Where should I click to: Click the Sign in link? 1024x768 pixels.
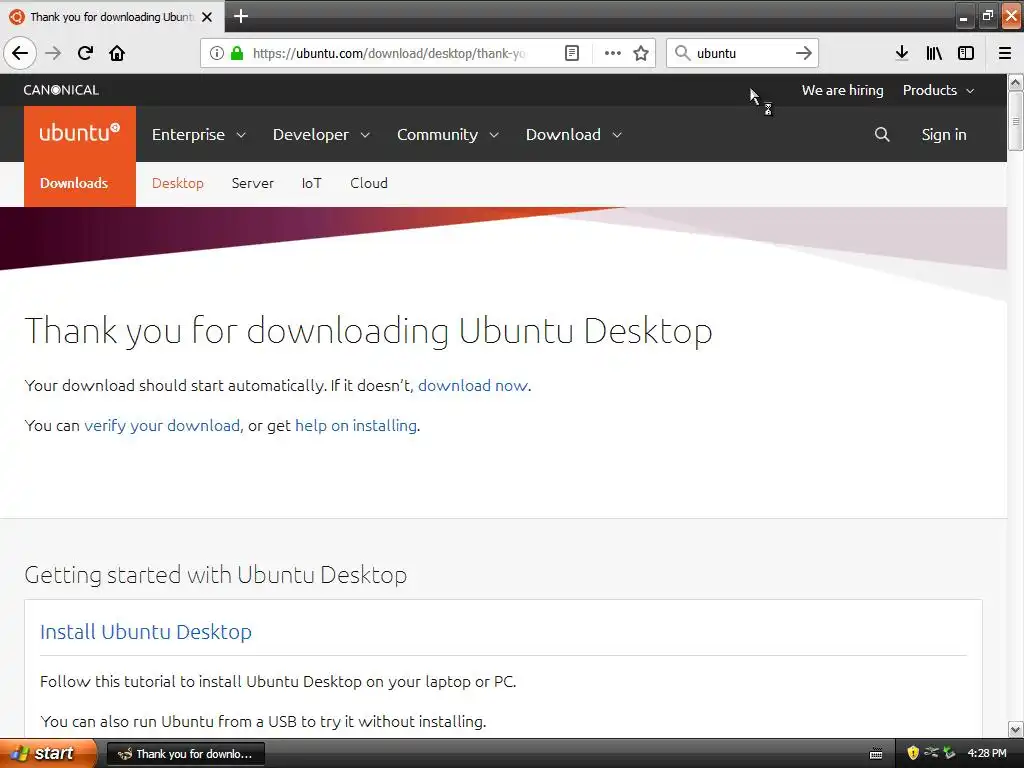[944, 135]
